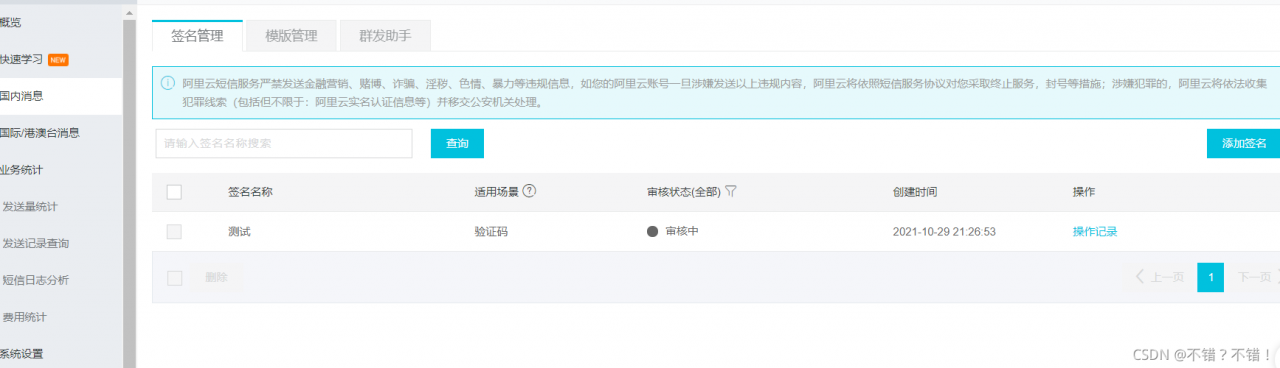Expand 业务统计 in the sidebar

tap(22, 170)
